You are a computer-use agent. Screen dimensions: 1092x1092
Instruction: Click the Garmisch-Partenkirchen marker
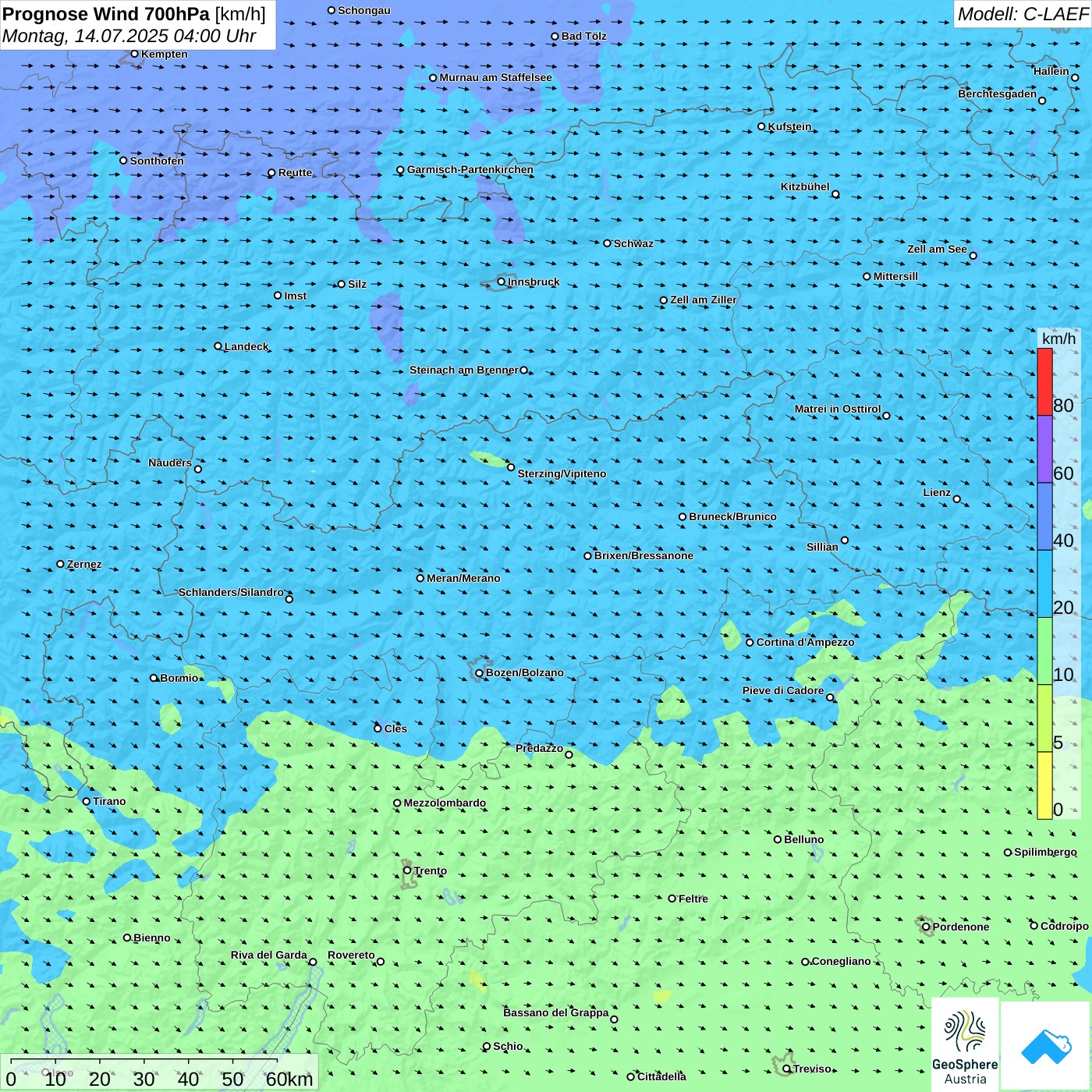tap(400, 170)
